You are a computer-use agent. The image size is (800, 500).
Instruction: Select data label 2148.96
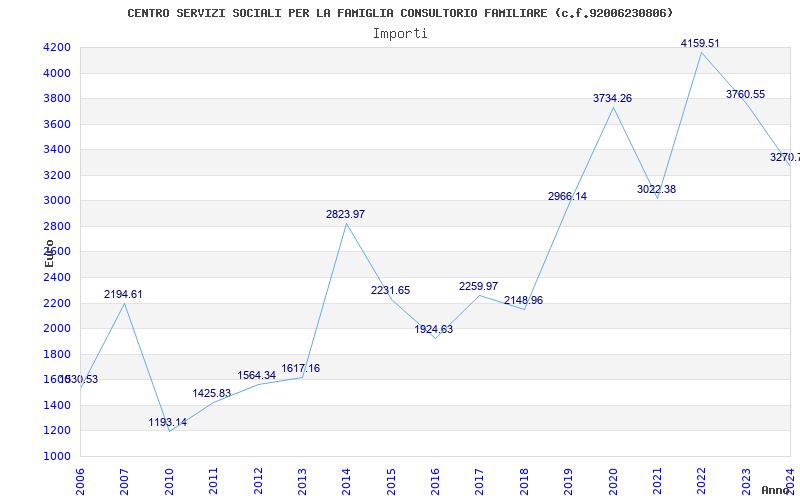523,301
